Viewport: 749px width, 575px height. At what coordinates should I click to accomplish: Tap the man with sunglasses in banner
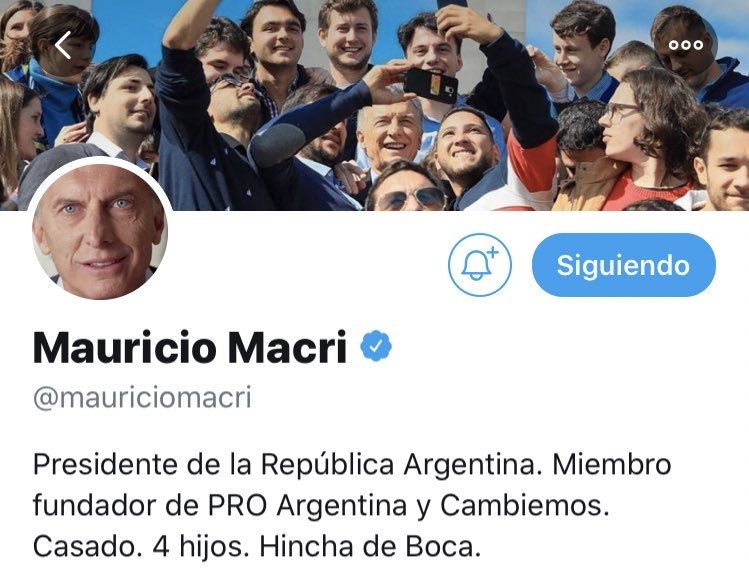407,188
